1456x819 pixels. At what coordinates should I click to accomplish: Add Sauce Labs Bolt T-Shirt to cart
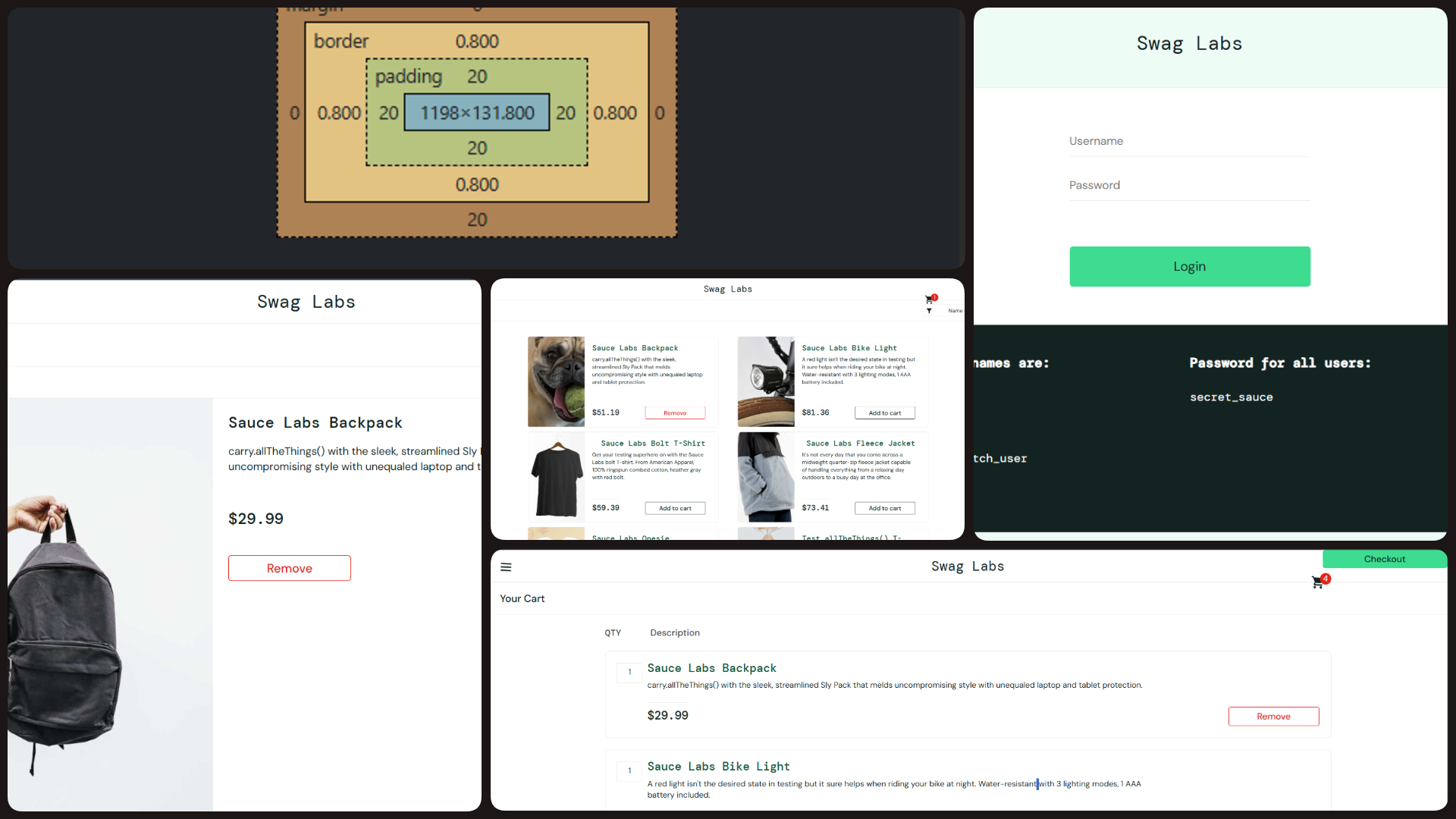point(675,508)
